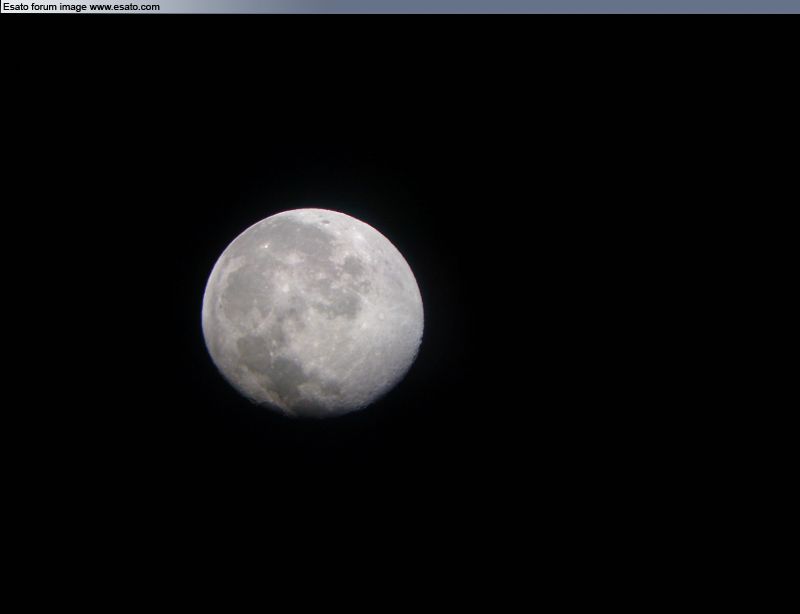Click the moon's rough shadowed right edge
This screenshot has width=800, height=614.
point(419,337)
